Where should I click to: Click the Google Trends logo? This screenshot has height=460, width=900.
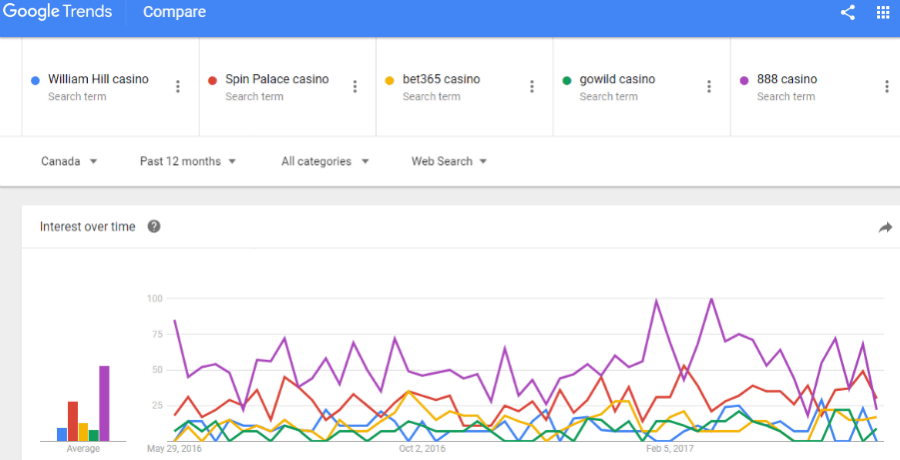pos(57,12)
